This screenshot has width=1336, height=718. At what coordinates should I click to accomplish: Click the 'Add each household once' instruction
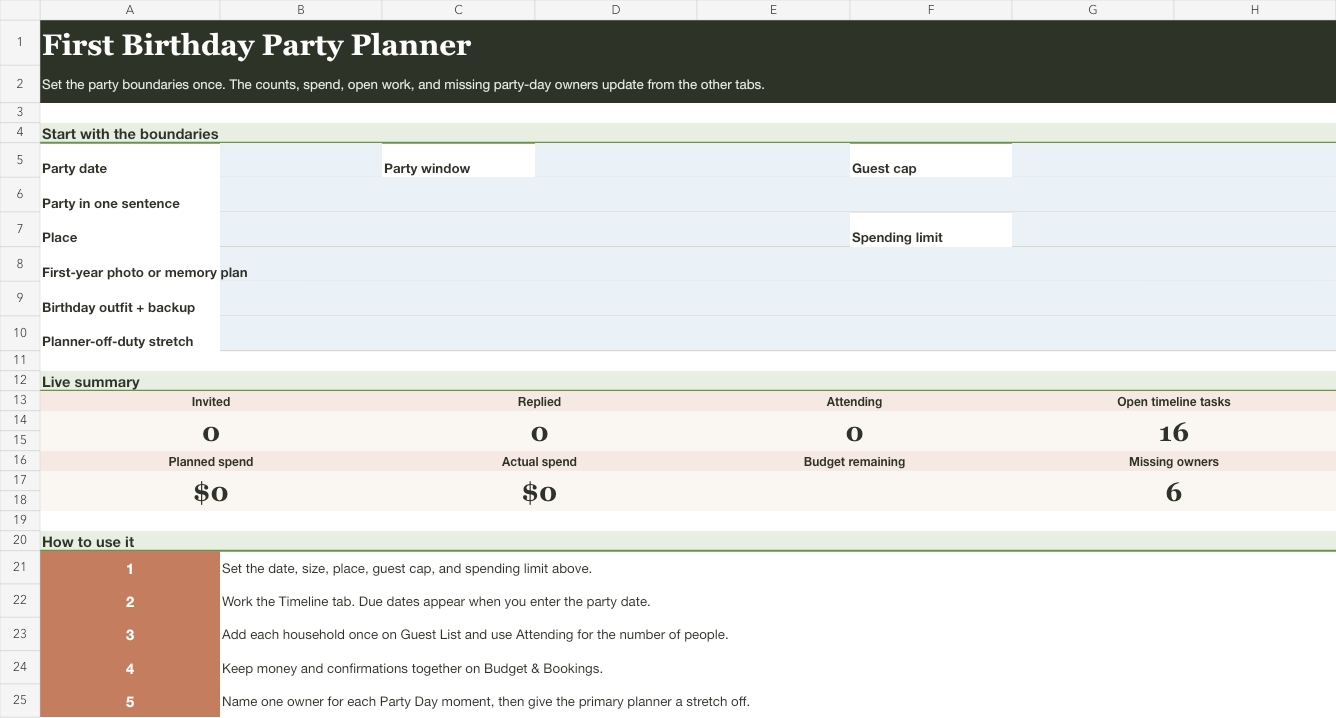click(475, 635)
